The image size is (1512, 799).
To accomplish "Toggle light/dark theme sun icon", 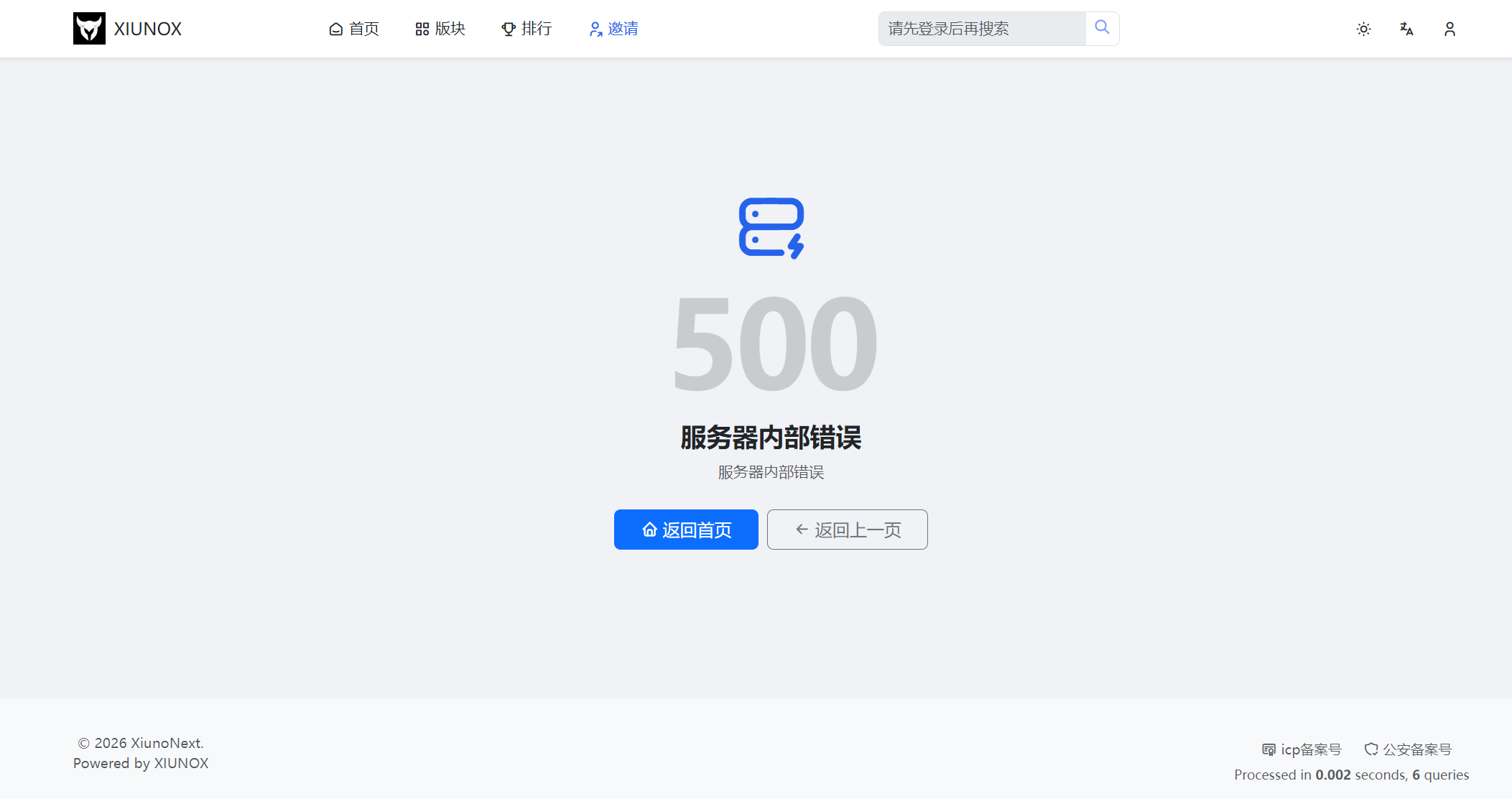I will (1363, 29).
